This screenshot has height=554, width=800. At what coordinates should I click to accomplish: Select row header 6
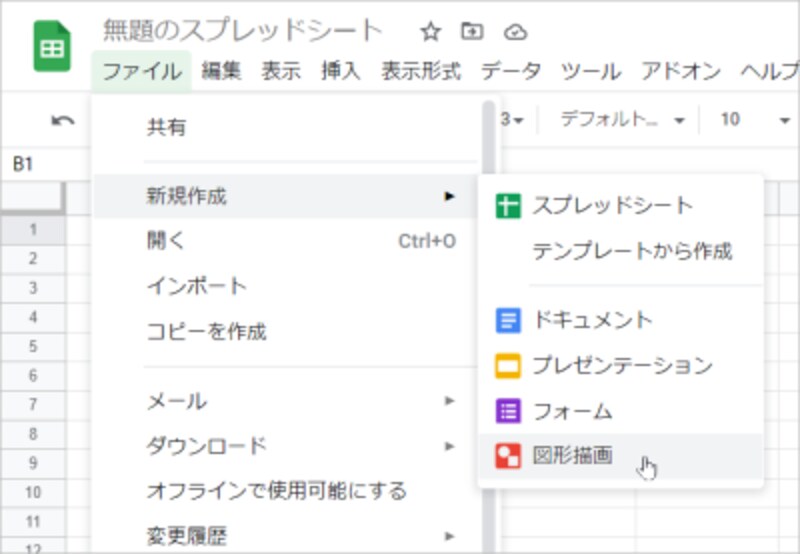click(33, 376)
